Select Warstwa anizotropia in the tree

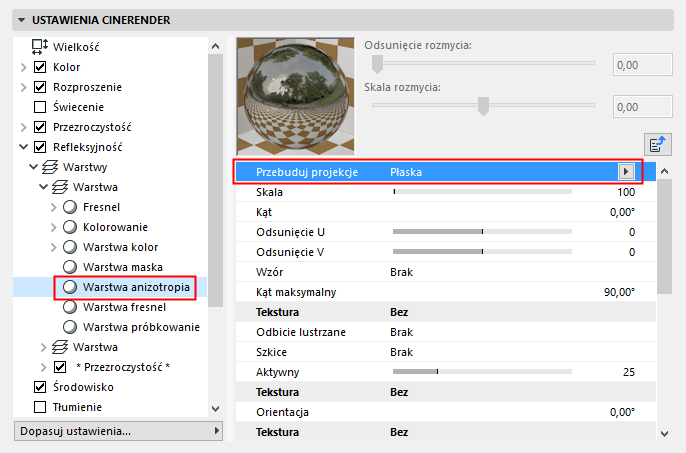coord(136,287)
